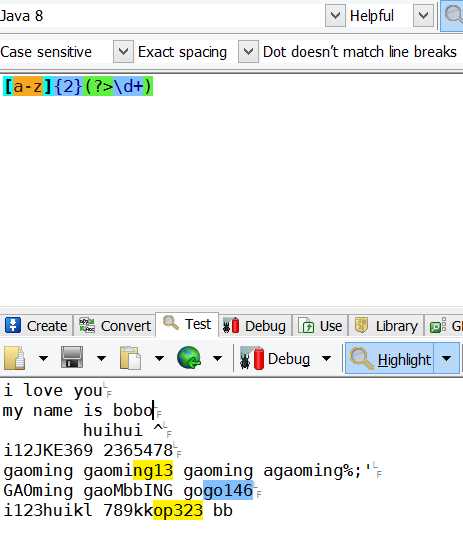Click the magnifier icon at top right
This screenshot has width=463, height=552.
tap(453, 15)
